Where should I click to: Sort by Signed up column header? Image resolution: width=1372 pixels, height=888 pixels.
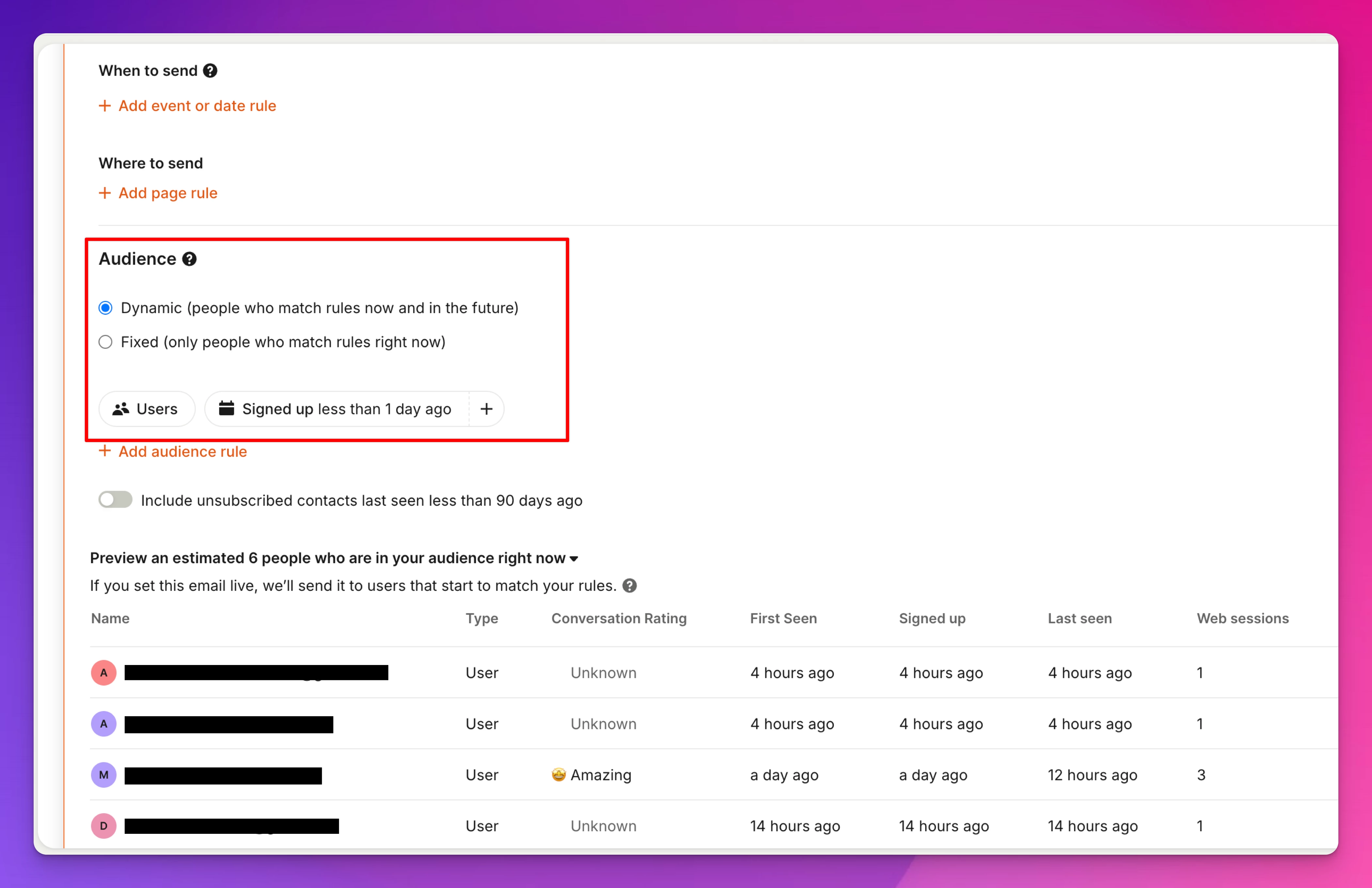coord(932,618)
